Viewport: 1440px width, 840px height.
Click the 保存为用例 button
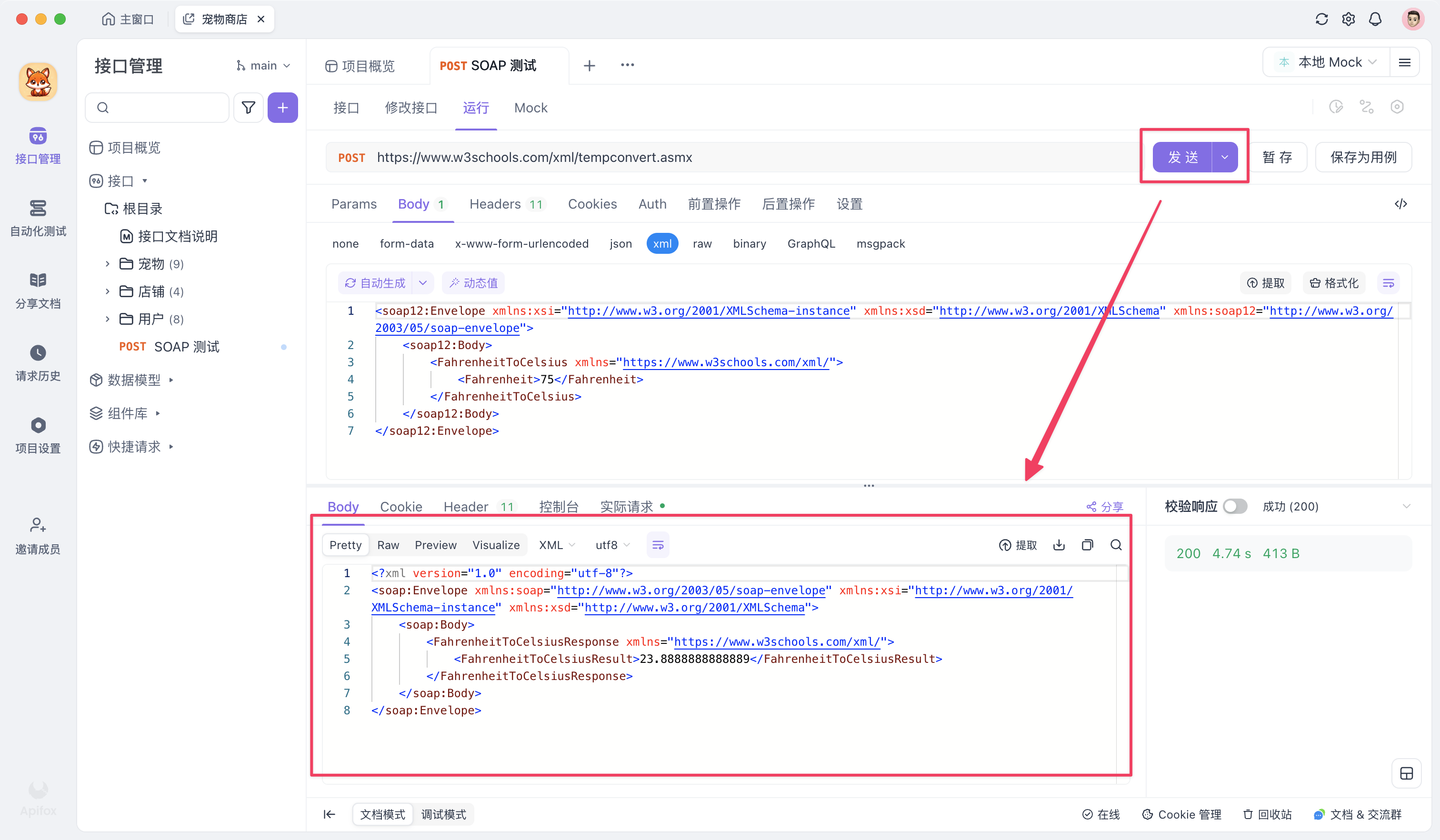pos(1363,157)
